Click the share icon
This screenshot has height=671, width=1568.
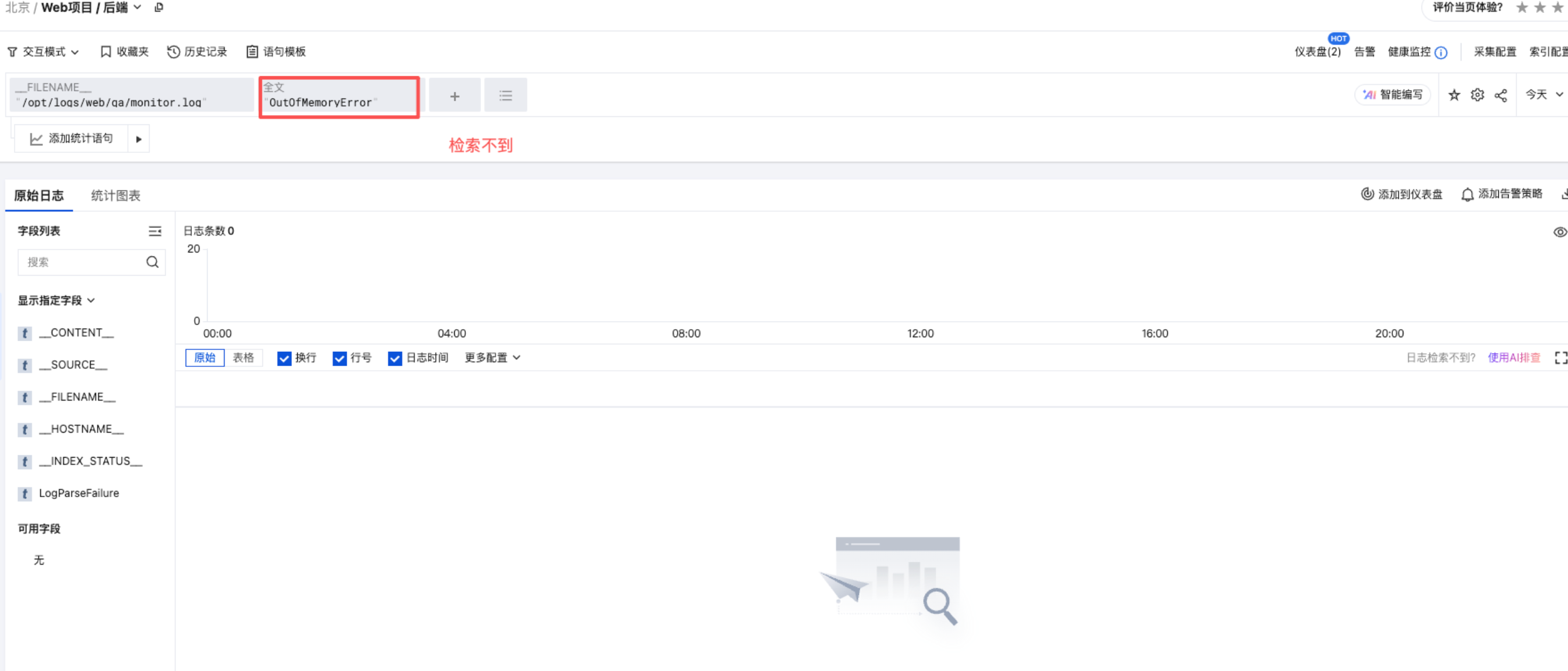1501,95
